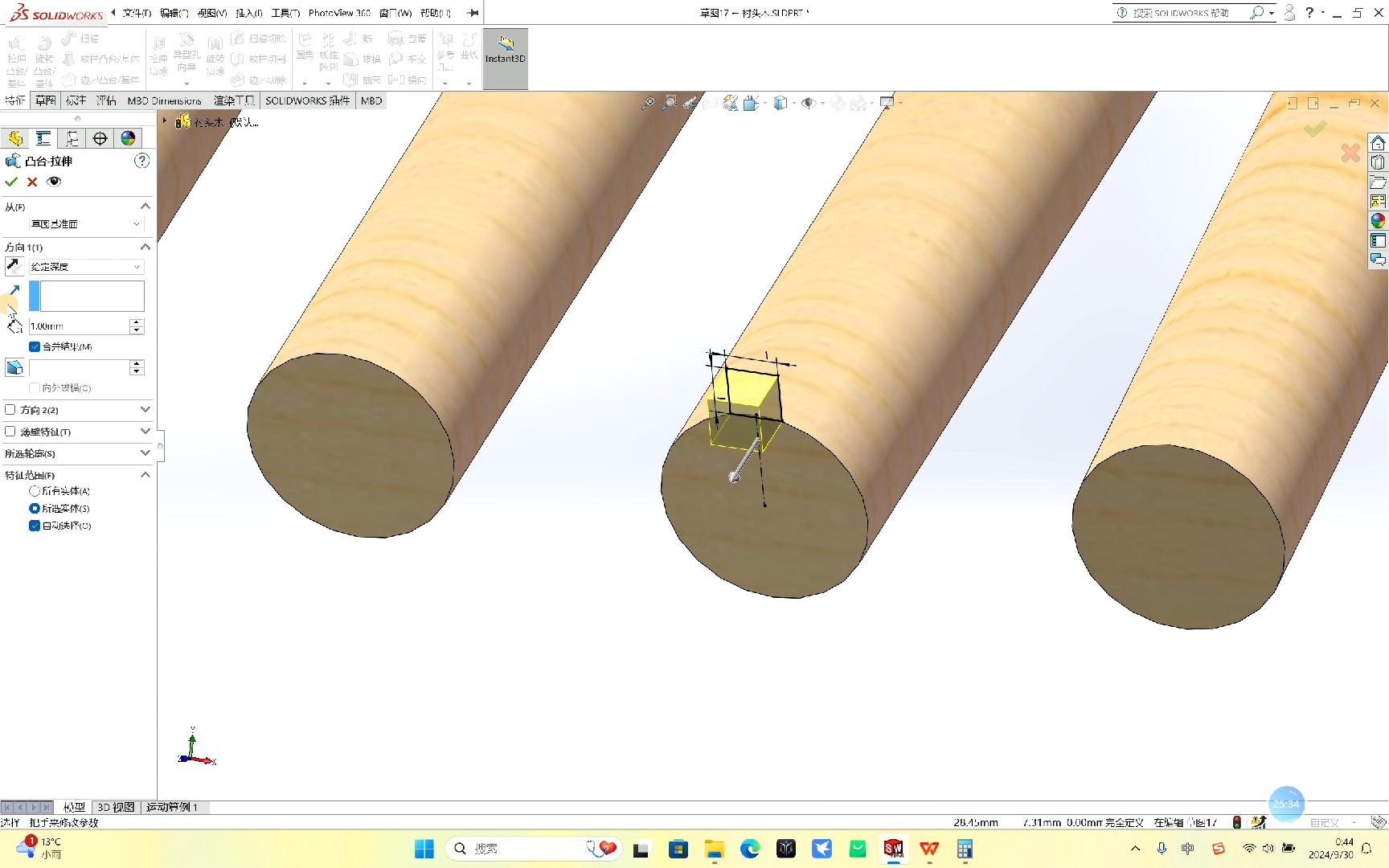Open the end condition dropdown under Direction 1
Screen dimensions: 1389x868
[x=86, y=266]
